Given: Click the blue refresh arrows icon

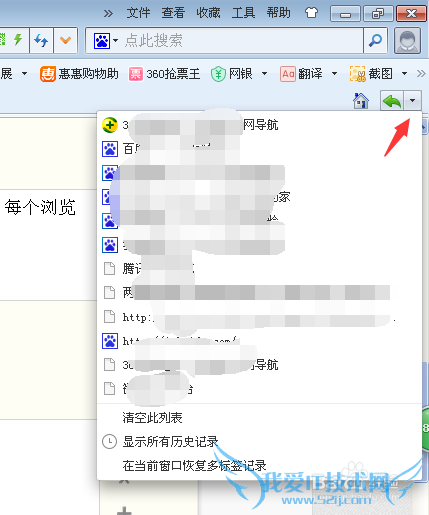Looking at the screenshot, I should pos(41,40).
